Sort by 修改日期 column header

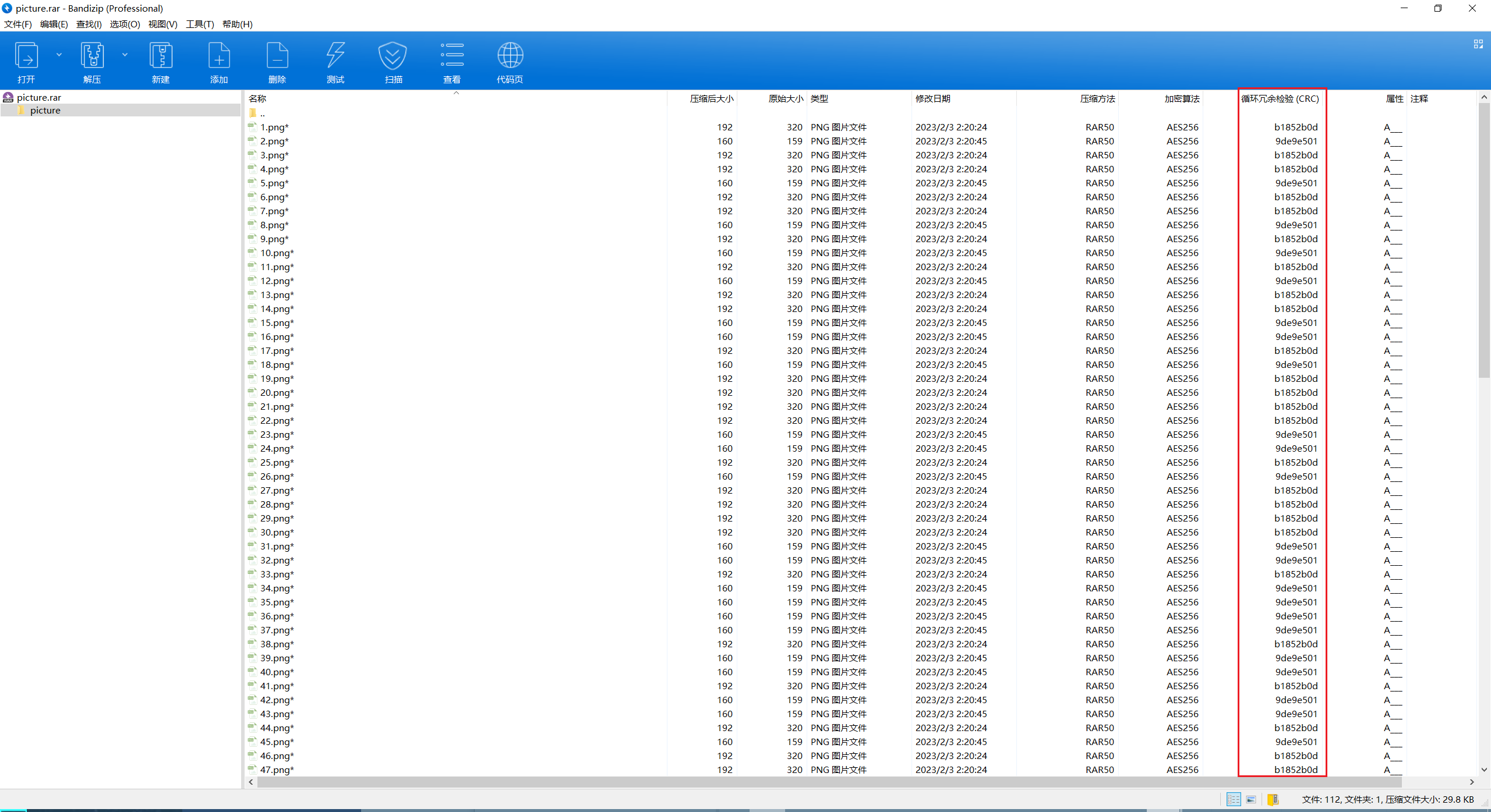pos(932,98)
